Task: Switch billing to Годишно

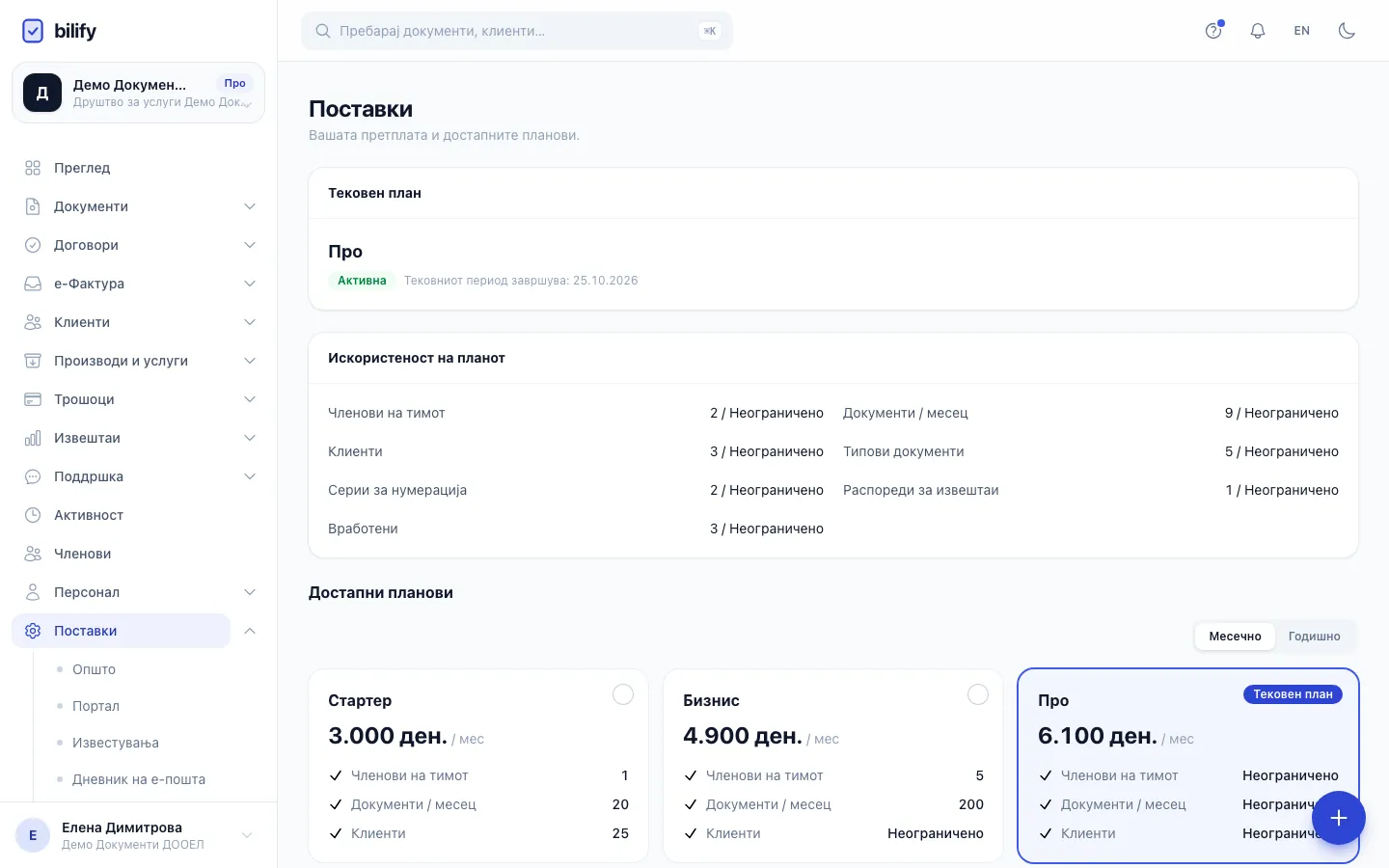Action: click(x=1314, y=637)
